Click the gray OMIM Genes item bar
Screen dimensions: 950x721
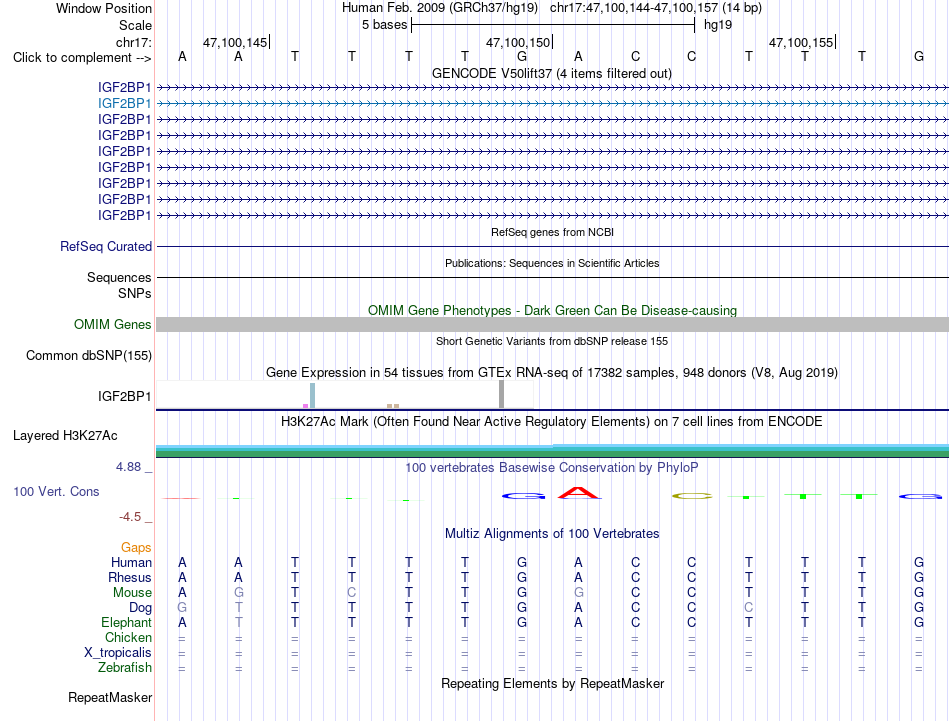[x=552, y=325]
